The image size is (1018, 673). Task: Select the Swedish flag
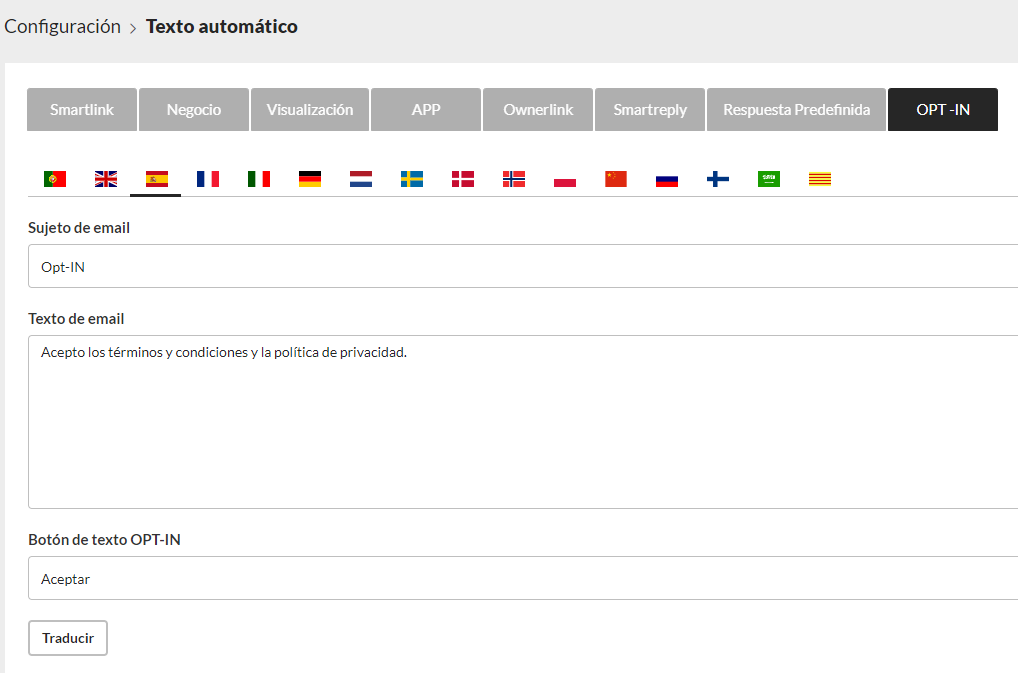point(412,179)
